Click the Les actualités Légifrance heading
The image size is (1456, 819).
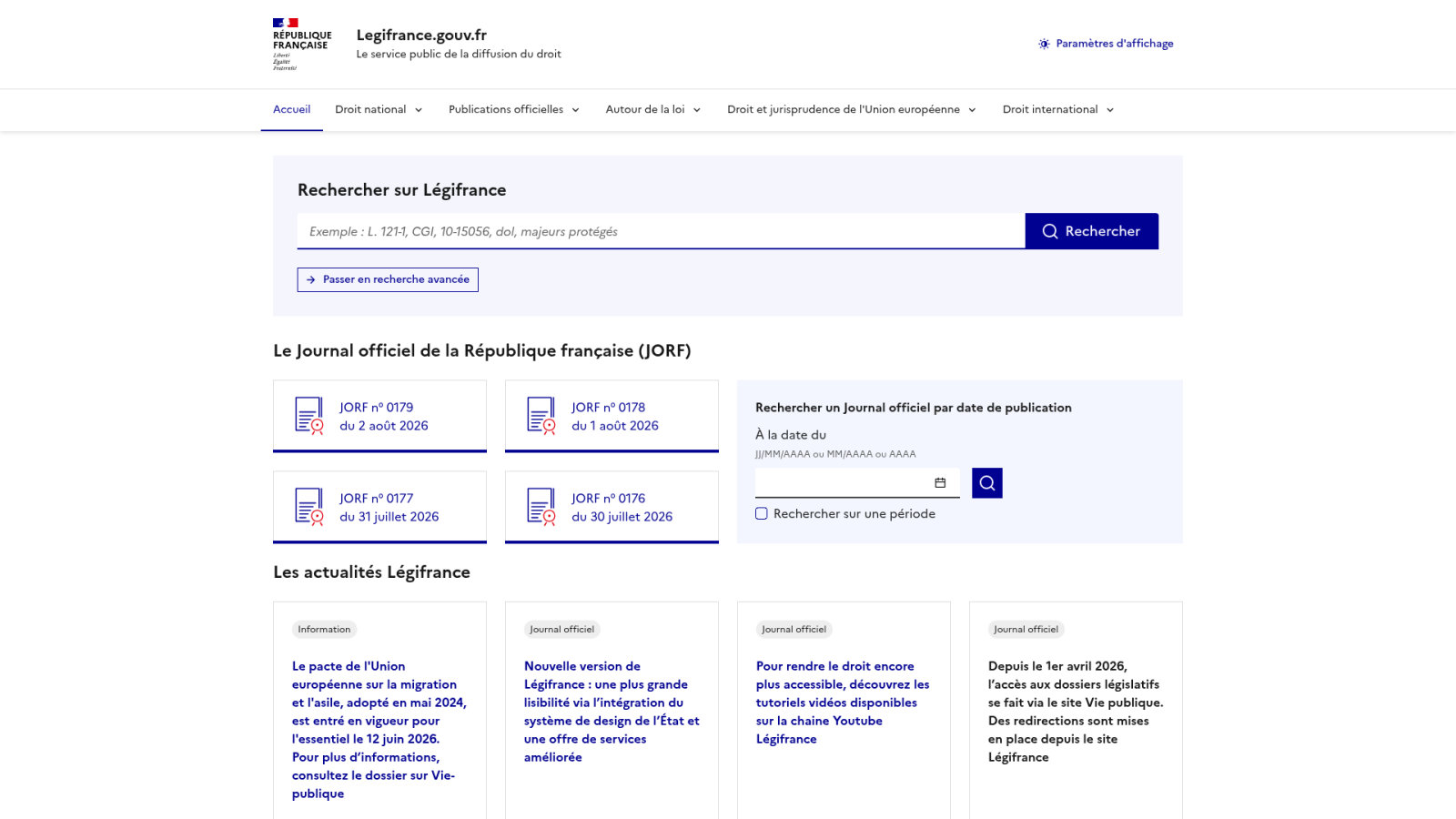coord(371,572)
